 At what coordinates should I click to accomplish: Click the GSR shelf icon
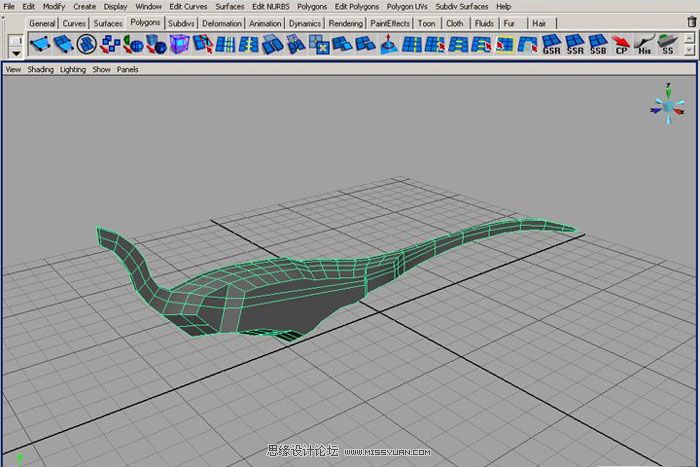(x=551, y=44)
